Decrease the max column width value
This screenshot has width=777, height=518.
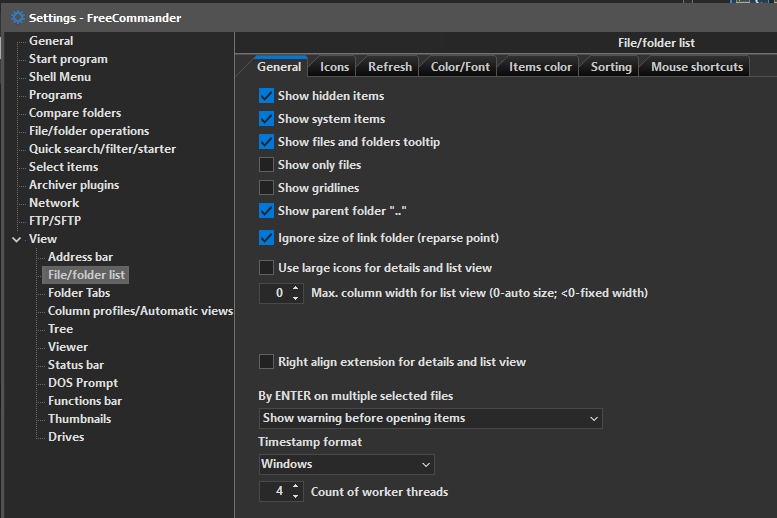point(296,298)
